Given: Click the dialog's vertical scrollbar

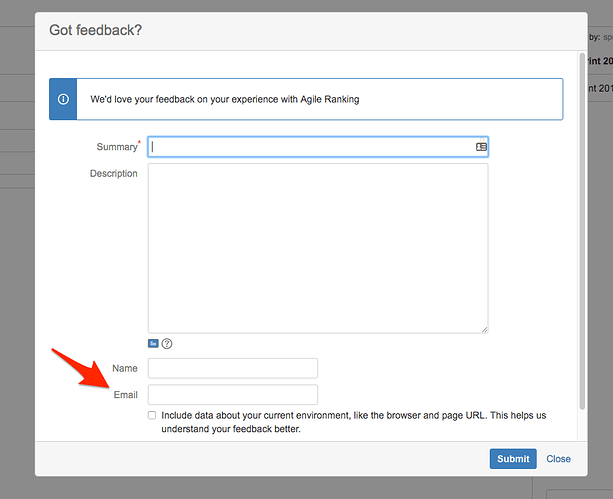Looking at the screenshot, I should tap(582, 220).
